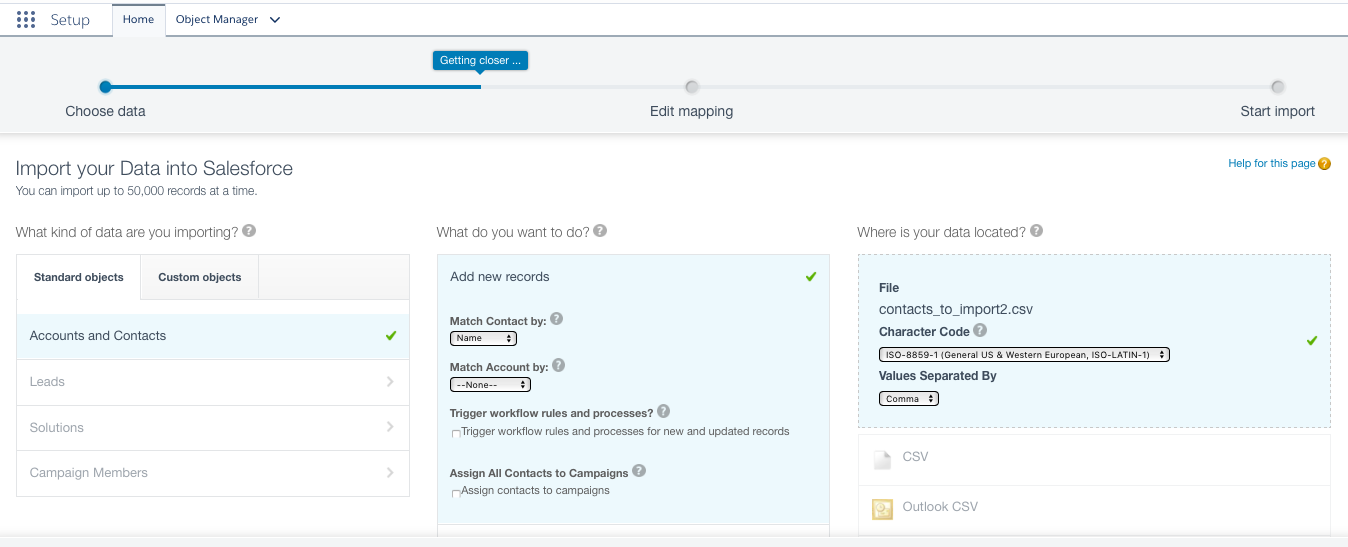Open Values Separated By dropdown
1348x547 pixels.
tap(909, 398)
